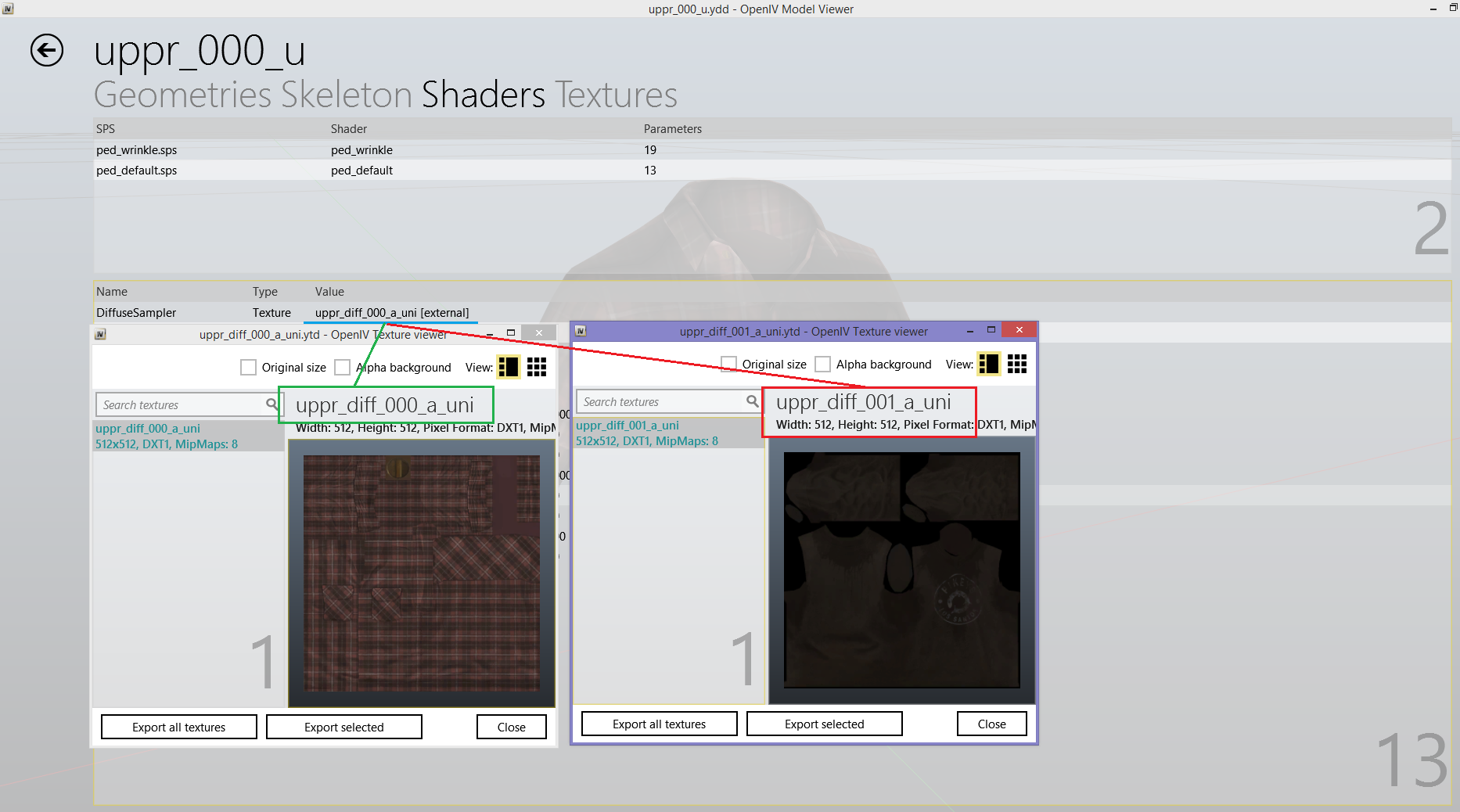Screen dimensions: 1460x812
Task: Select list view in right texture viewer
Action: tap(988, 364)
